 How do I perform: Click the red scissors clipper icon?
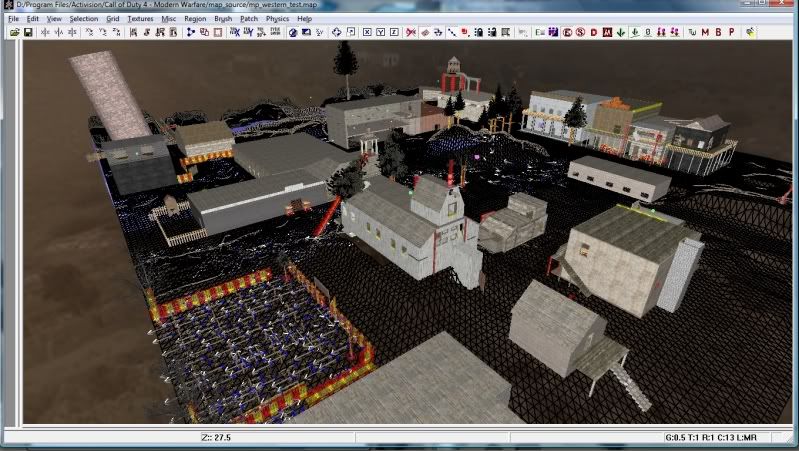coord(411,32)
